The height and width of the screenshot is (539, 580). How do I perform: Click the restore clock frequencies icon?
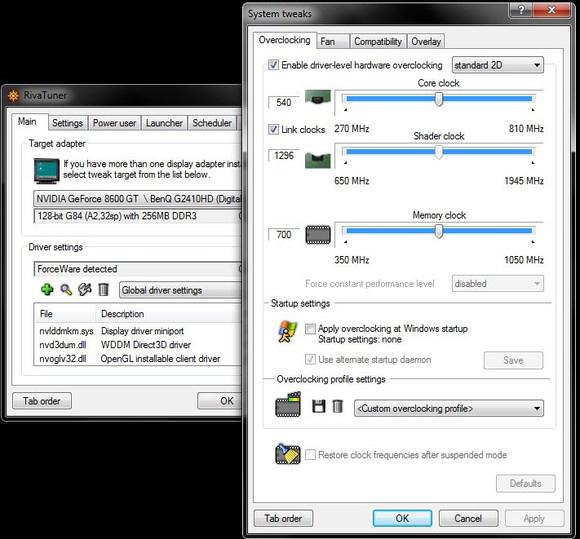[x=288, y=454]
